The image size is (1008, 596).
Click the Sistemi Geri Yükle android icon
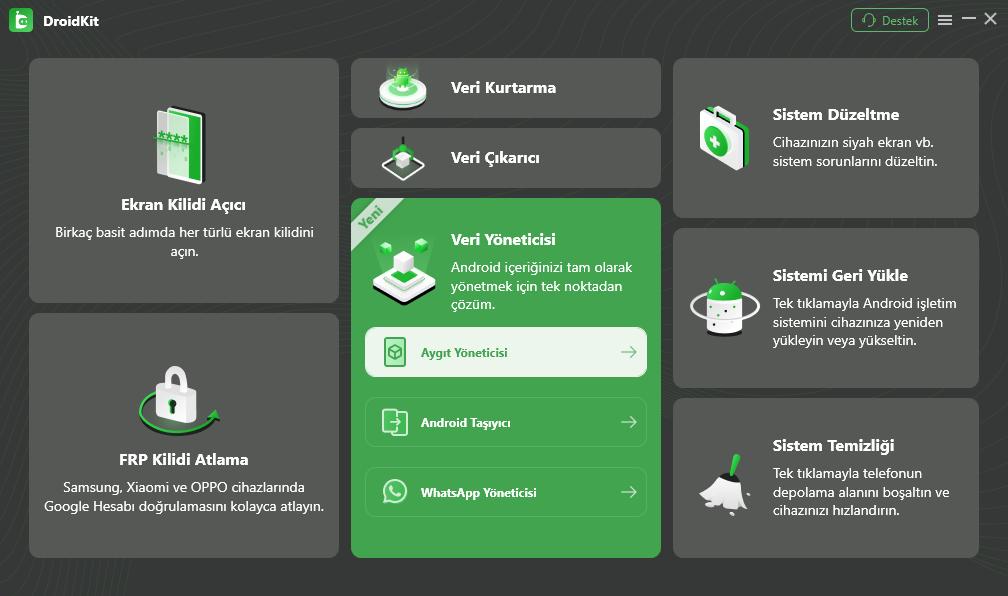(724, 307)
